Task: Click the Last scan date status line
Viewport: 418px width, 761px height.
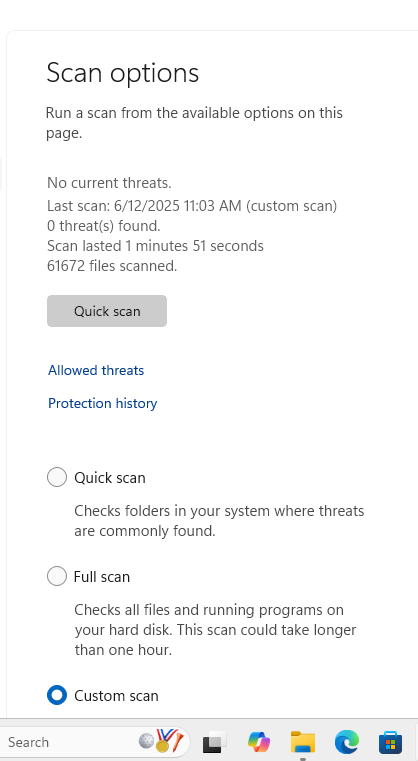Action: coord(192,206)
